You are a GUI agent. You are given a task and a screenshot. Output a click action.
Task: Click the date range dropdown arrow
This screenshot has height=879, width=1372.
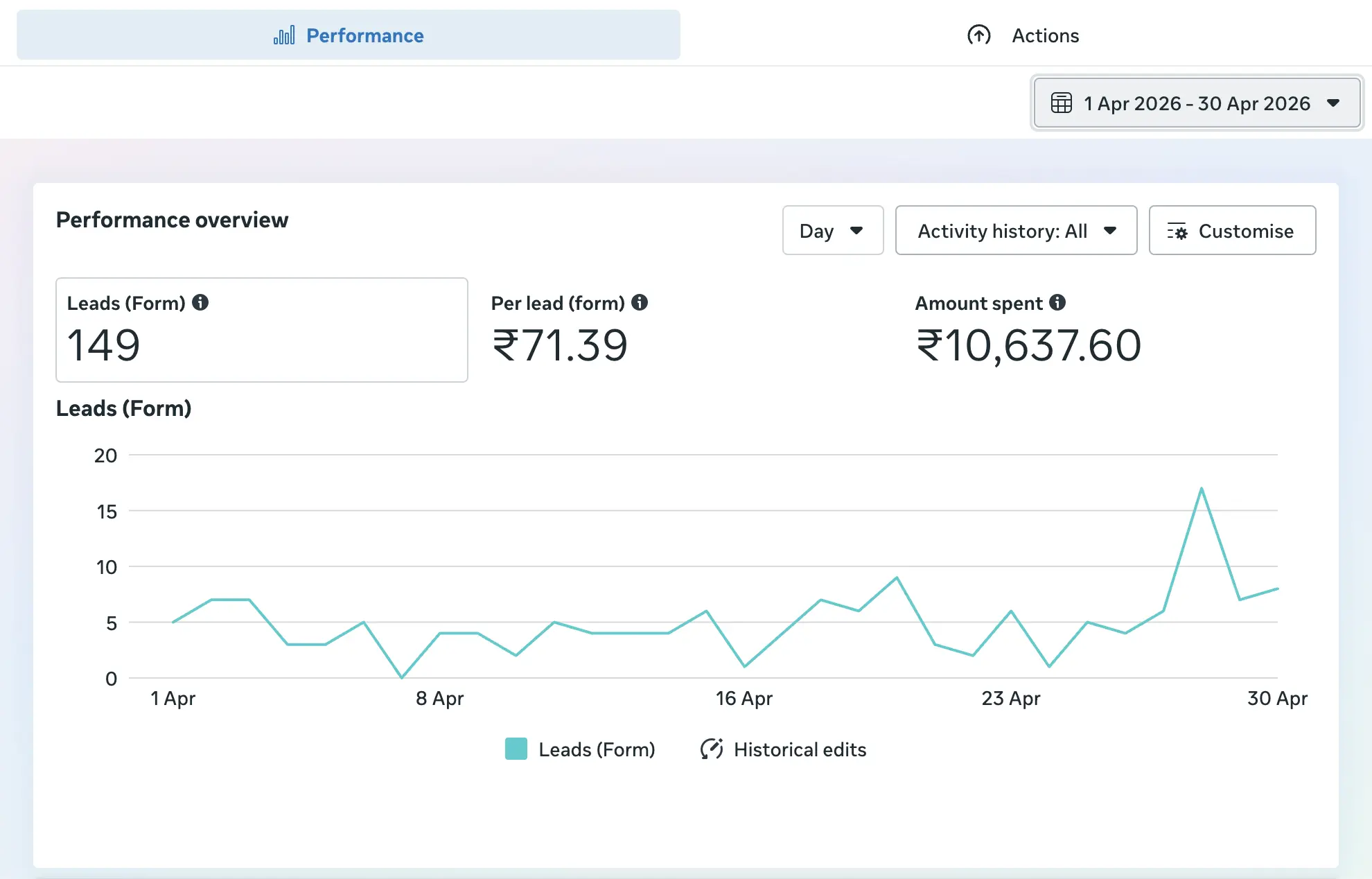1333,103
